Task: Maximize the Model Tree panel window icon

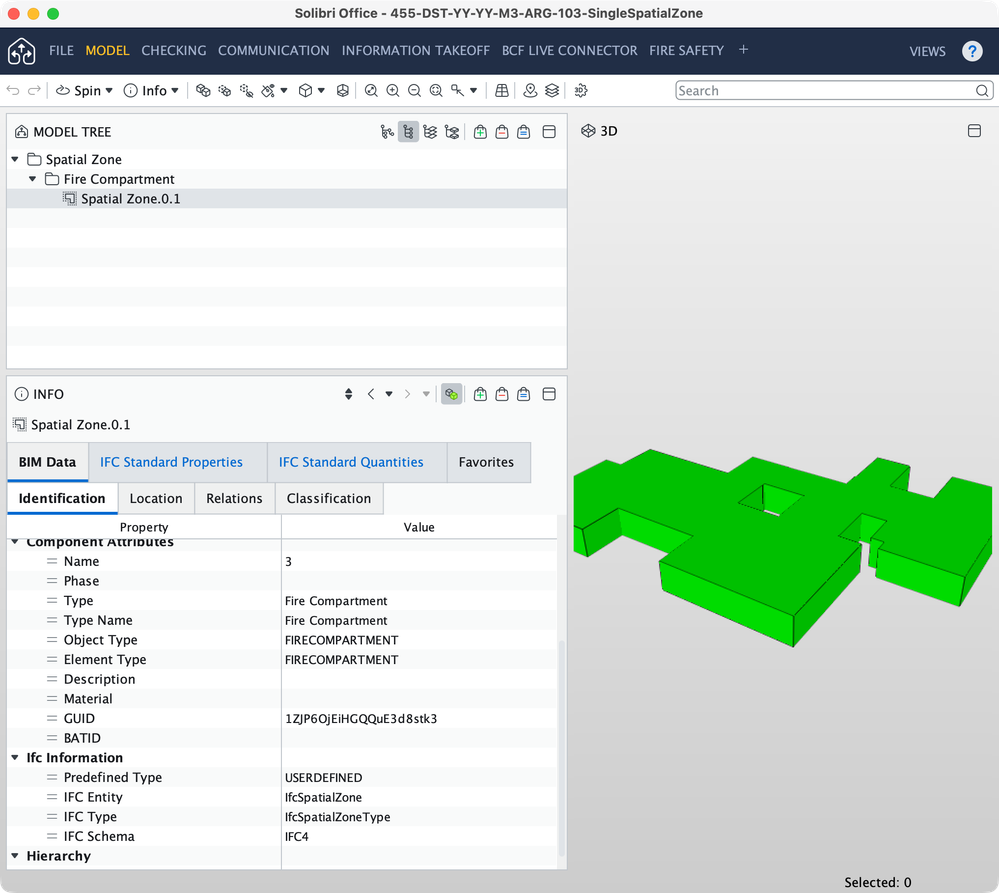Action: [549, 132]
